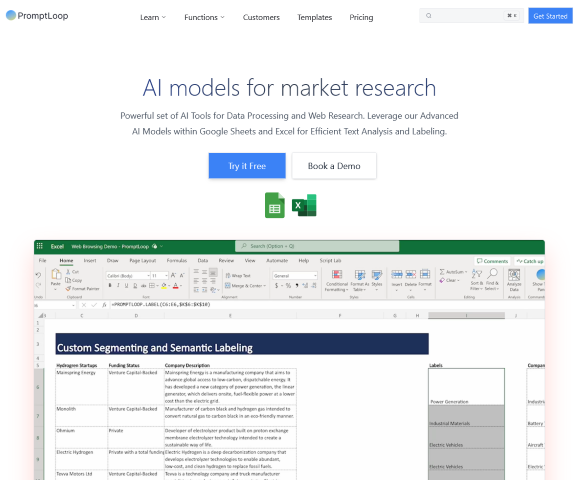This screenshot has height=480, width=579.
Task: Switch to the Review ribbon tab
Action: point(226,260)
